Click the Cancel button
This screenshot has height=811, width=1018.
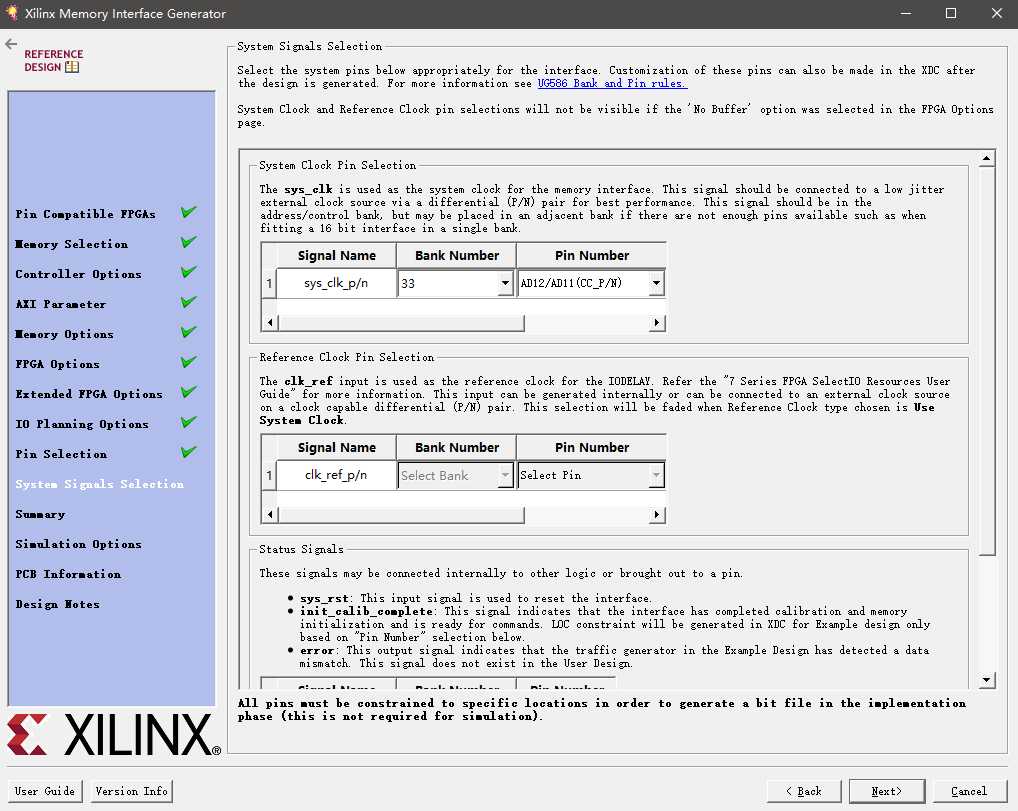click(969, 791)
